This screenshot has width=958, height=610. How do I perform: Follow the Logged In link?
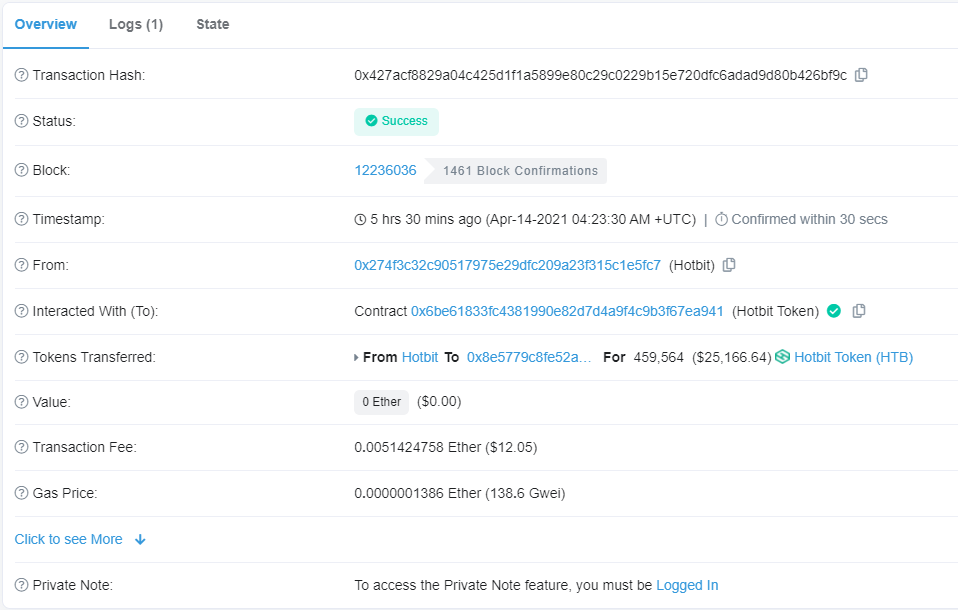pos(686,585)
